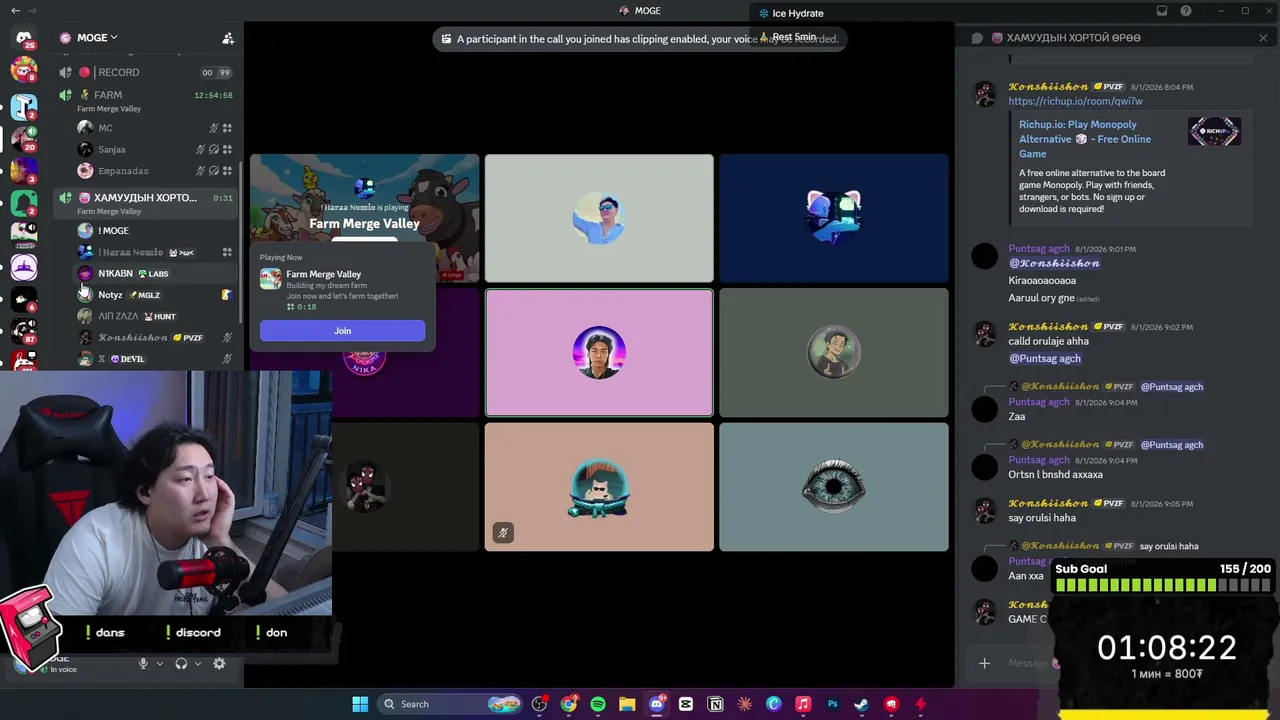Open Discord direct messages home icon
The width and height of the screenshot is (1280, 720).
point(24,38)
